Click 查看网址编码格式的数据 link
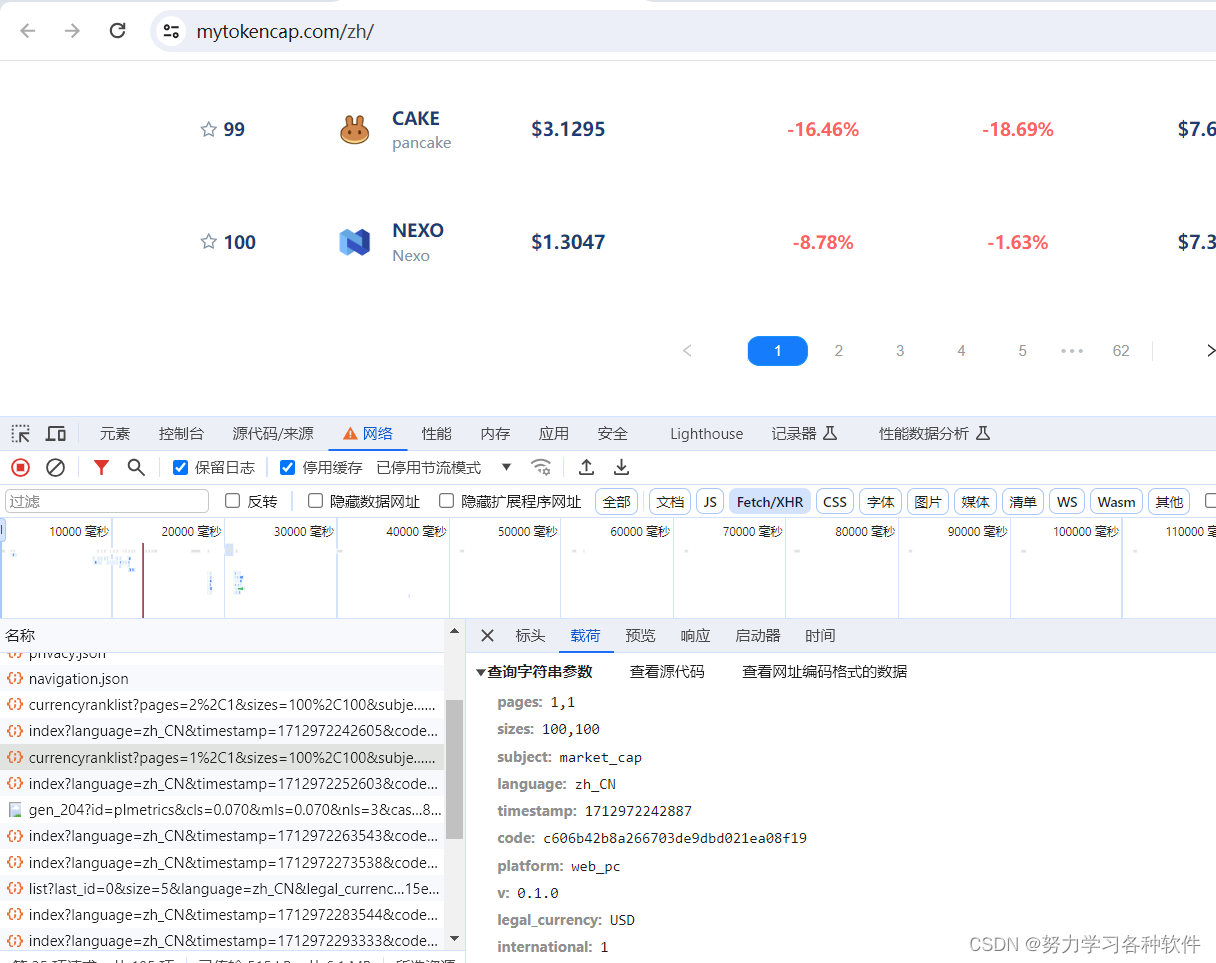Viewport: 1216px width, 963px height. tap(825, 672)
